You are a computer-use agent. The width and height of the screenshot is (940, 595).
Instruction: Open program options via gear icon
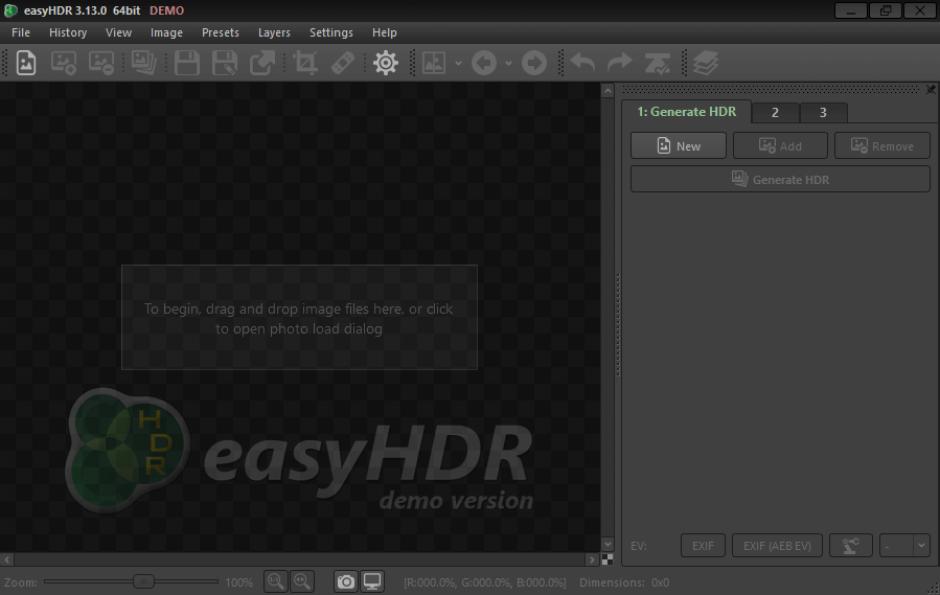pyautogui.click(x=385, y=62)
